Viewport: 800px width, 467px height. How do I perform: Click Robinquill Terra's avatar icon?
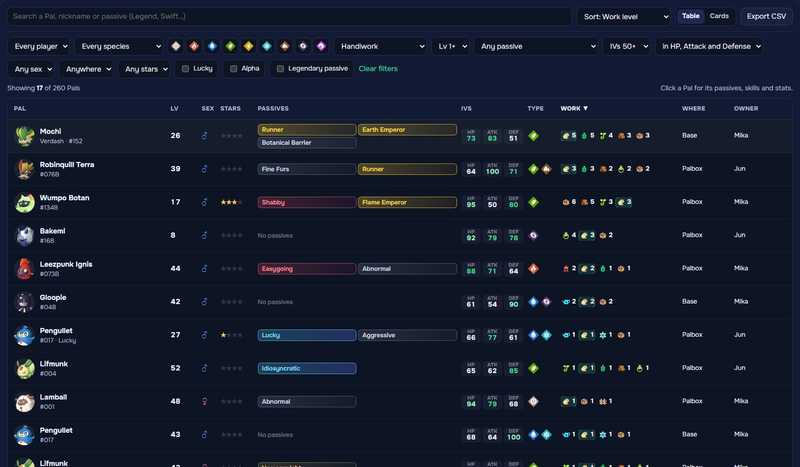click(24, 169)
